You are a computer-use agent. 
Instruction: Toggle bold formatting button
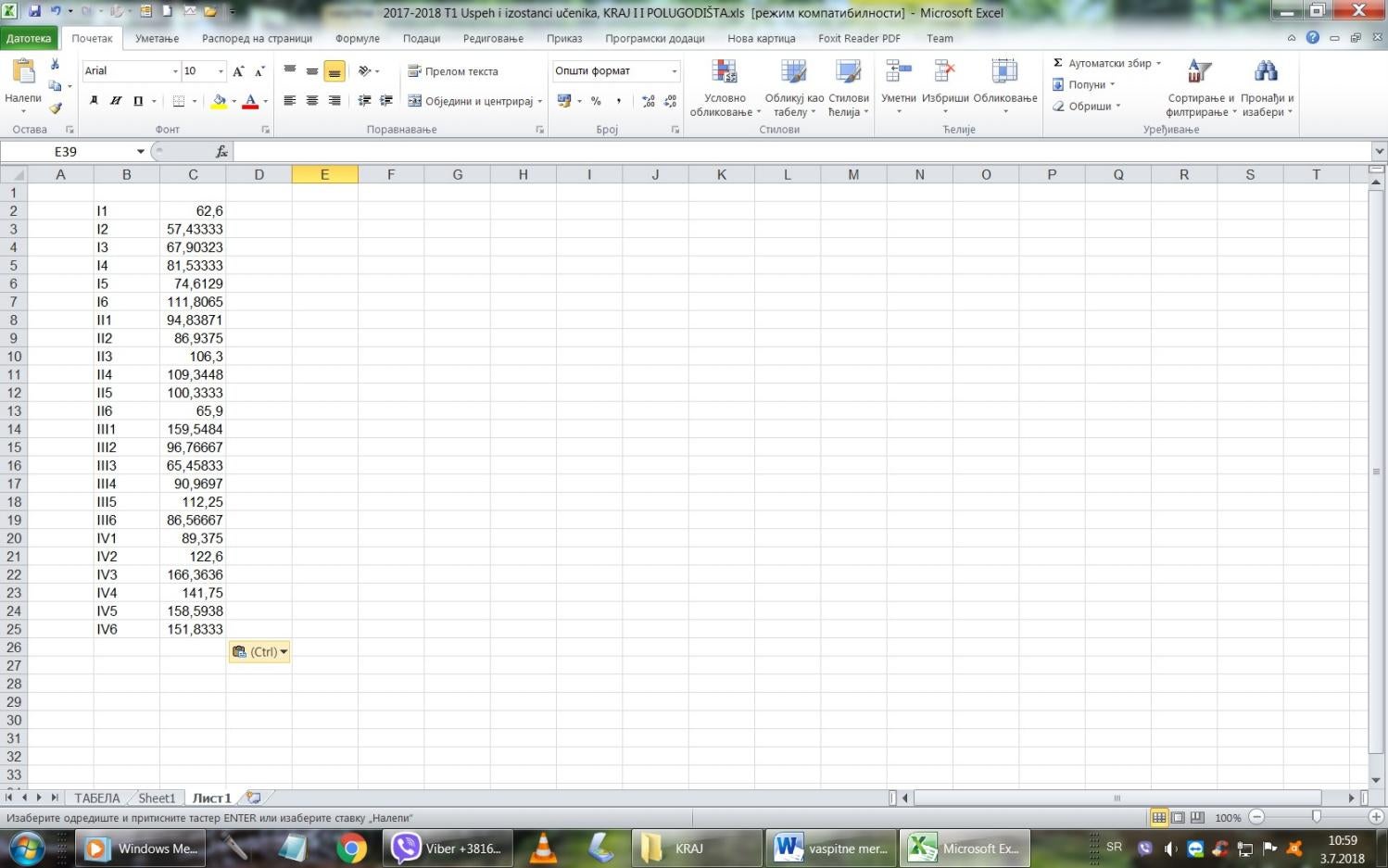coord(94,101)
